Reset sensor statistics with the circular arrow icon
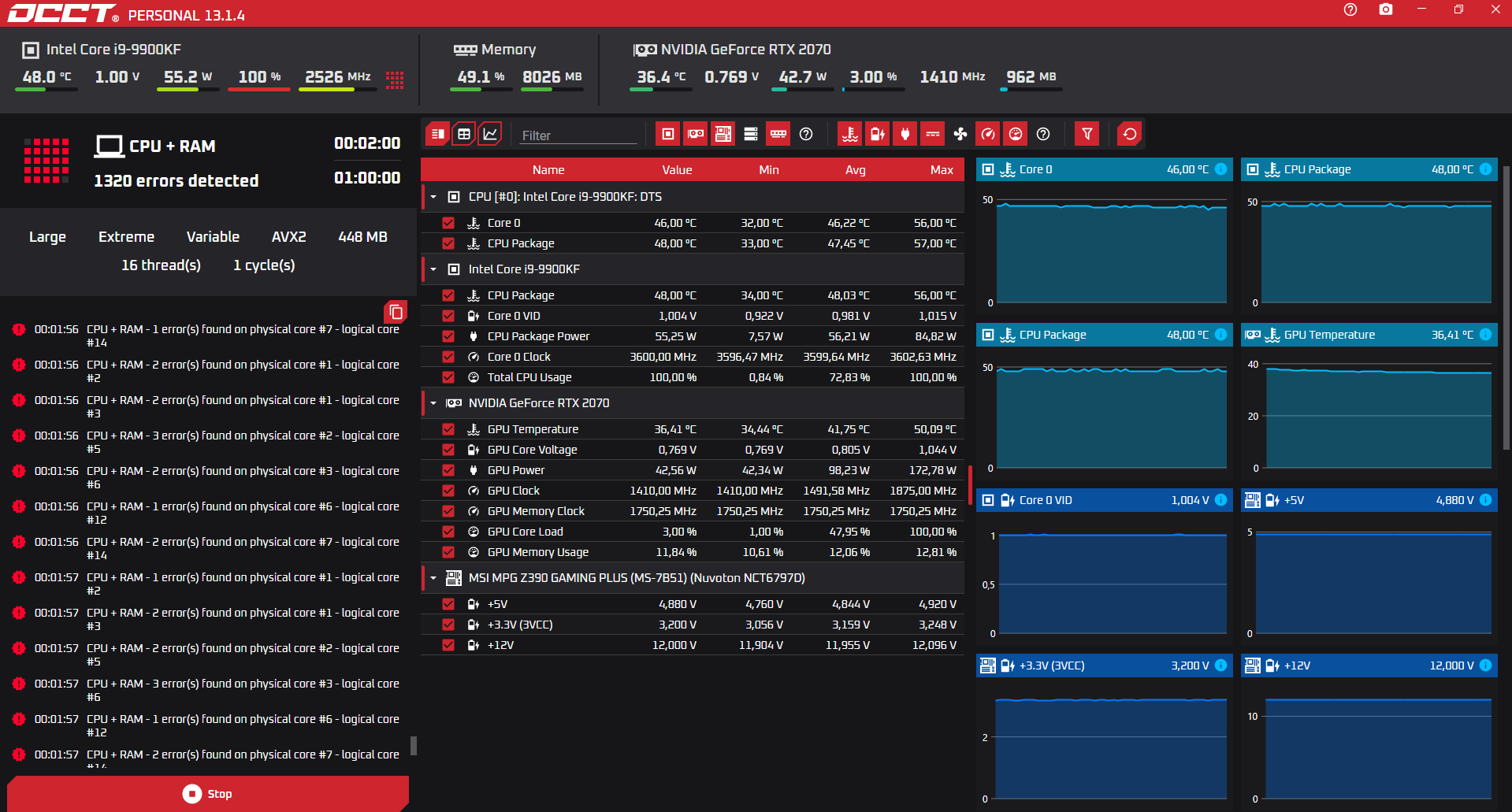 [x=1130, y=134]
